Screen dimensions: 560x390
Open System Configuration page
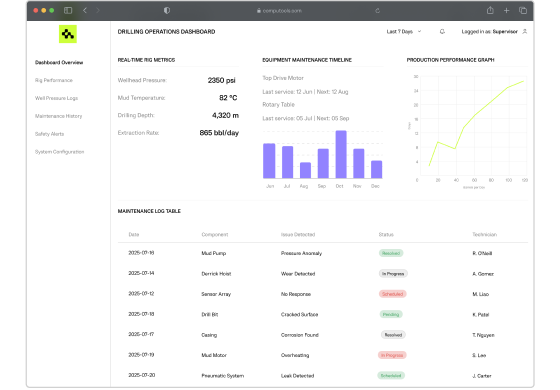coord(60,151)
